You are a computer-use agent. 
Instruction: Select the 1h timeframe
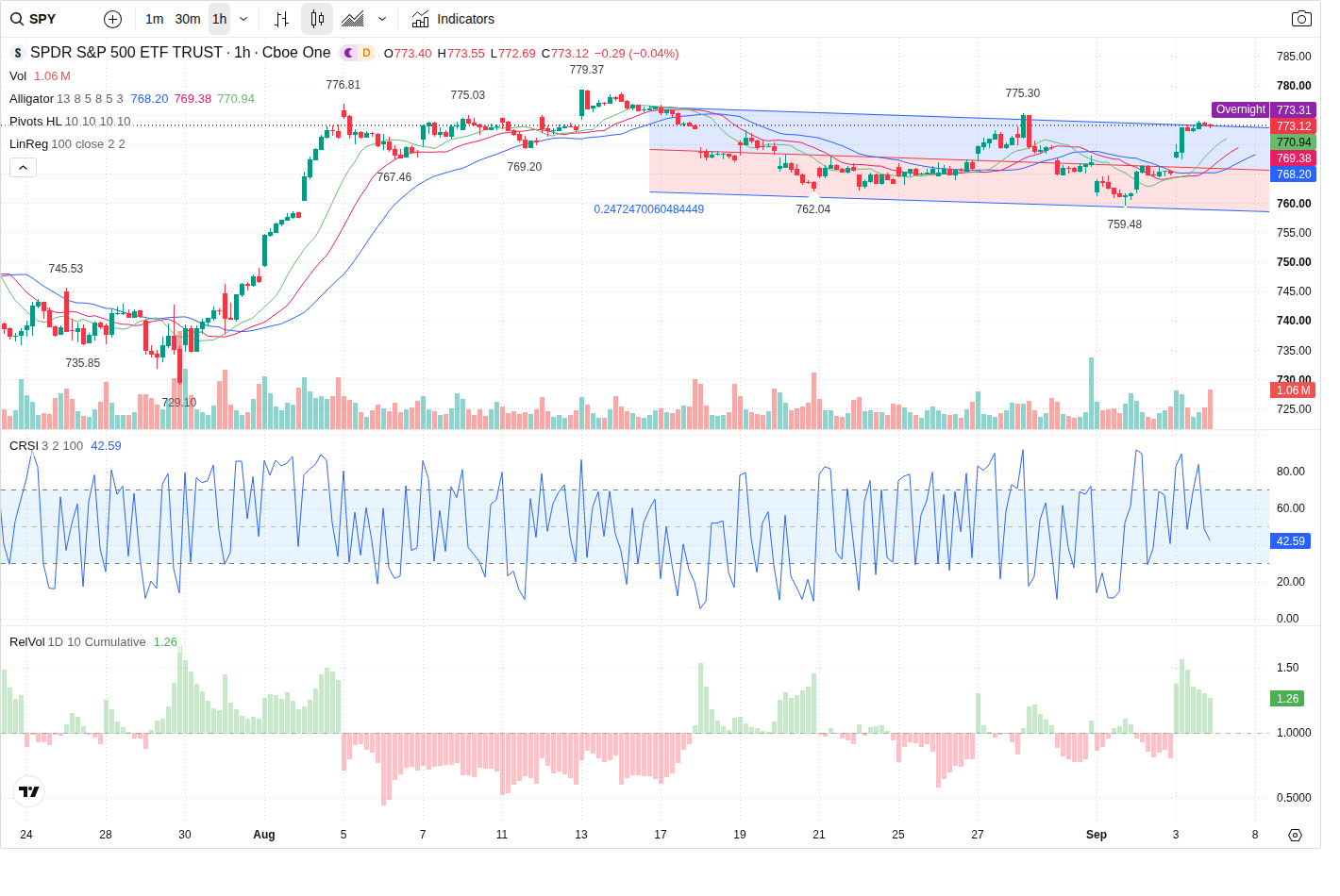pyautogui.click(x=219, y=19)
